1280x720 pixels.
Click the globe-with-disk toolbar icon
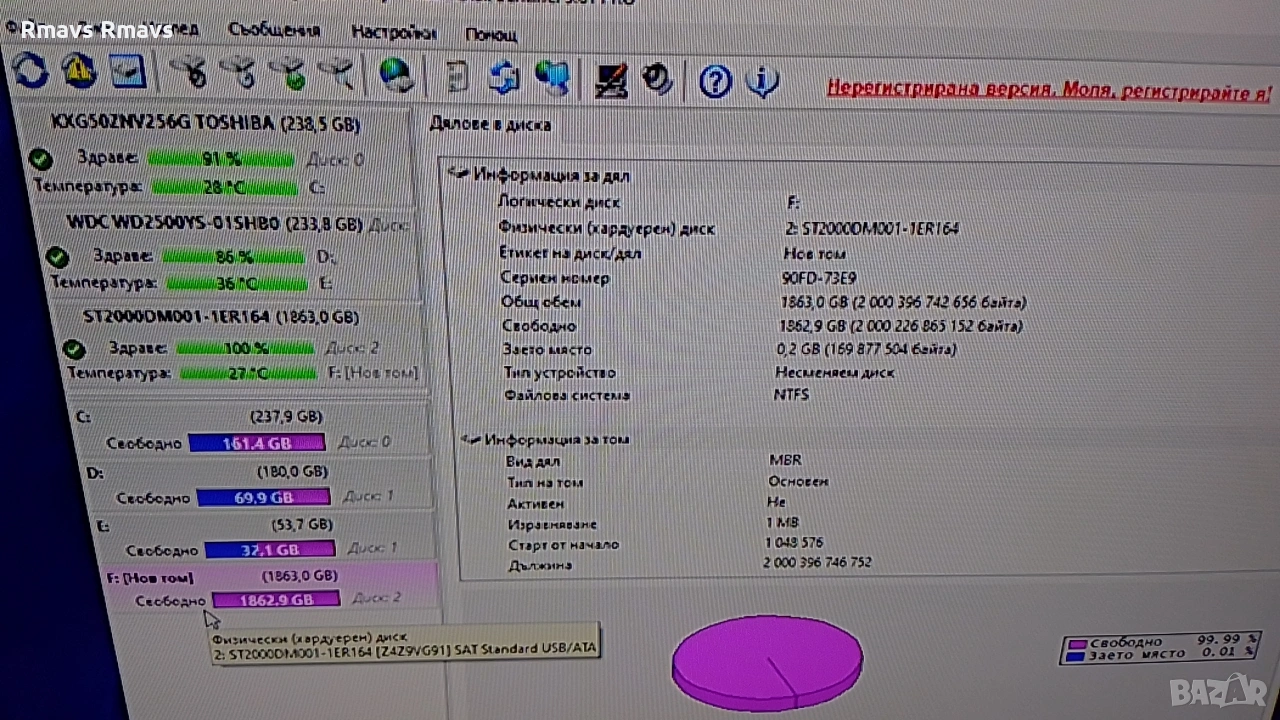click(397, 75)
